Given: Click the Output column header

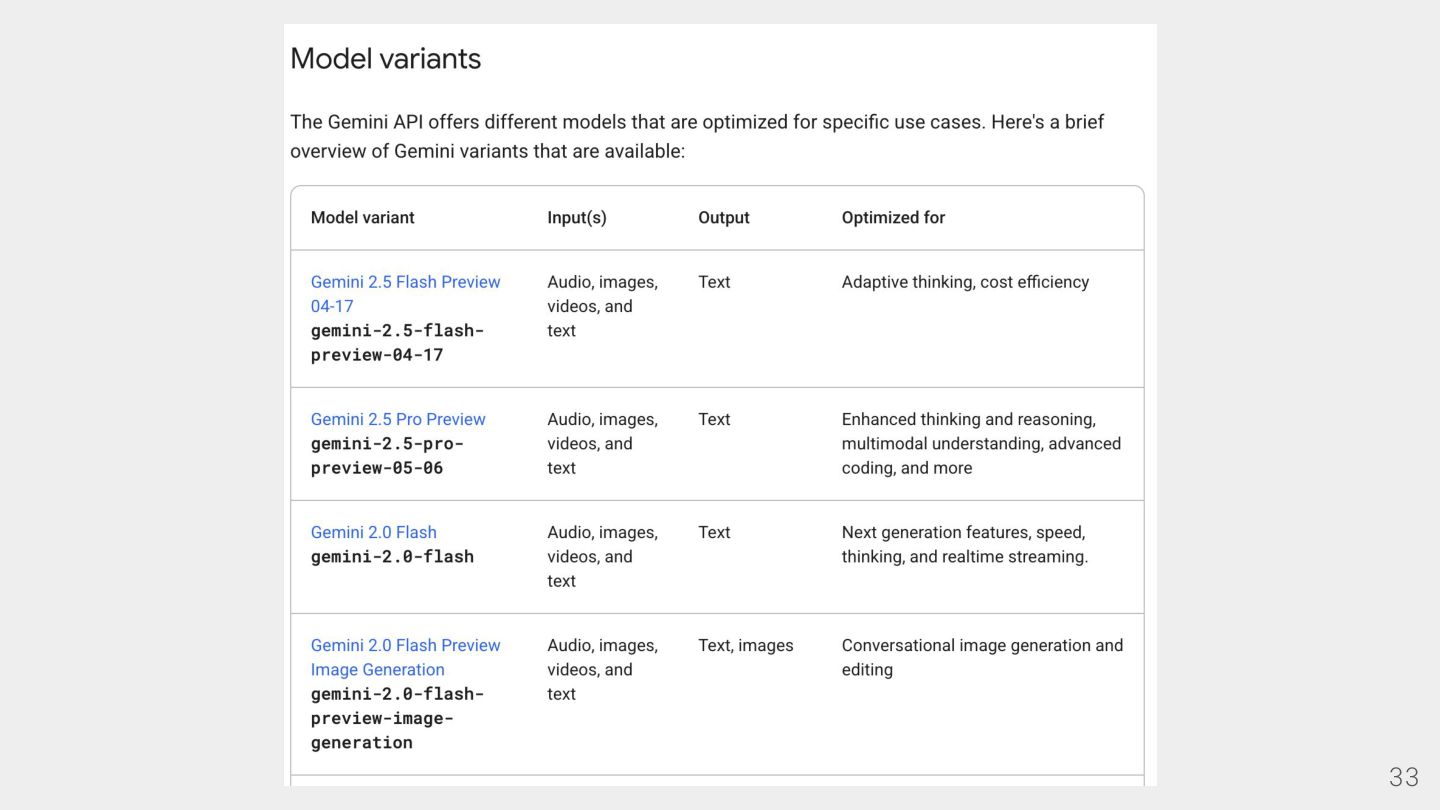Looking at the screenshot, I should pyautogui.click(x=723, y=217).
